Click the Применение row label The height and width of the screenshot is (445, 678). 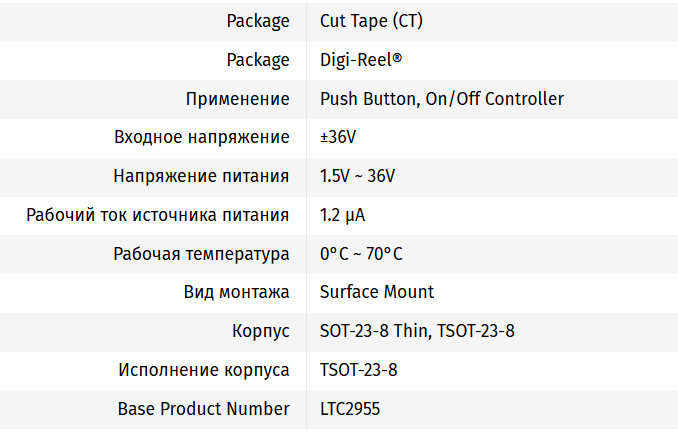point(237,99)
